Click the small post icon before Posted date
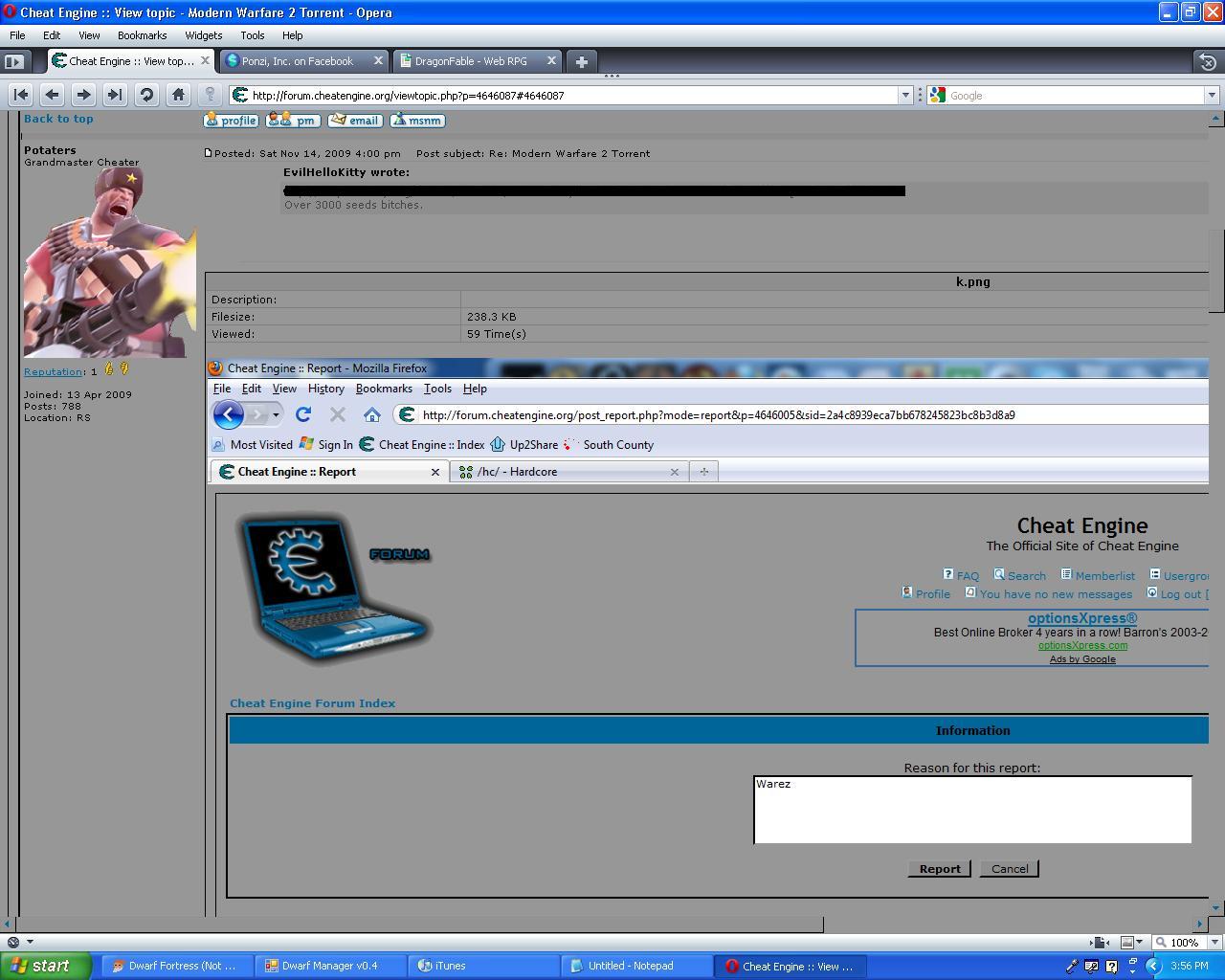This screenshot has height=980, width=1225. (209, 153)
